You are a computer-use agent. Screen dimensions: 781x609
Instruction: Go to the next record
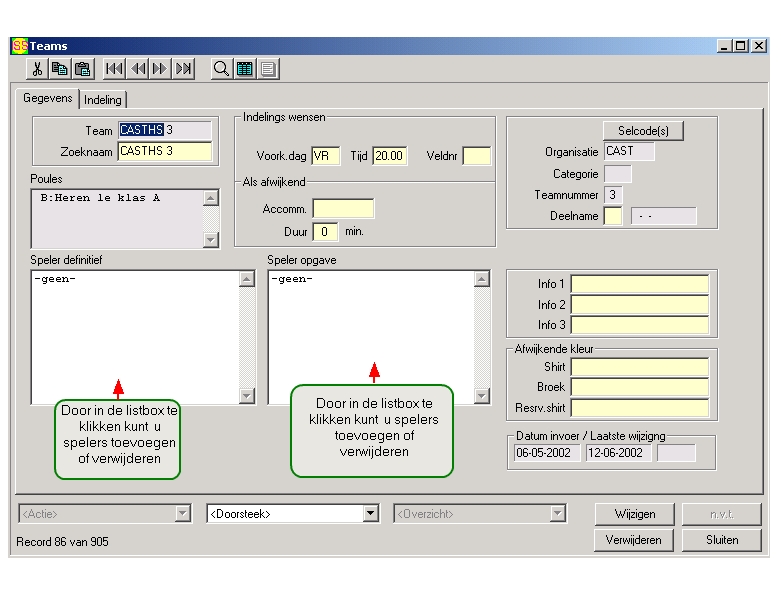[160, 69]
